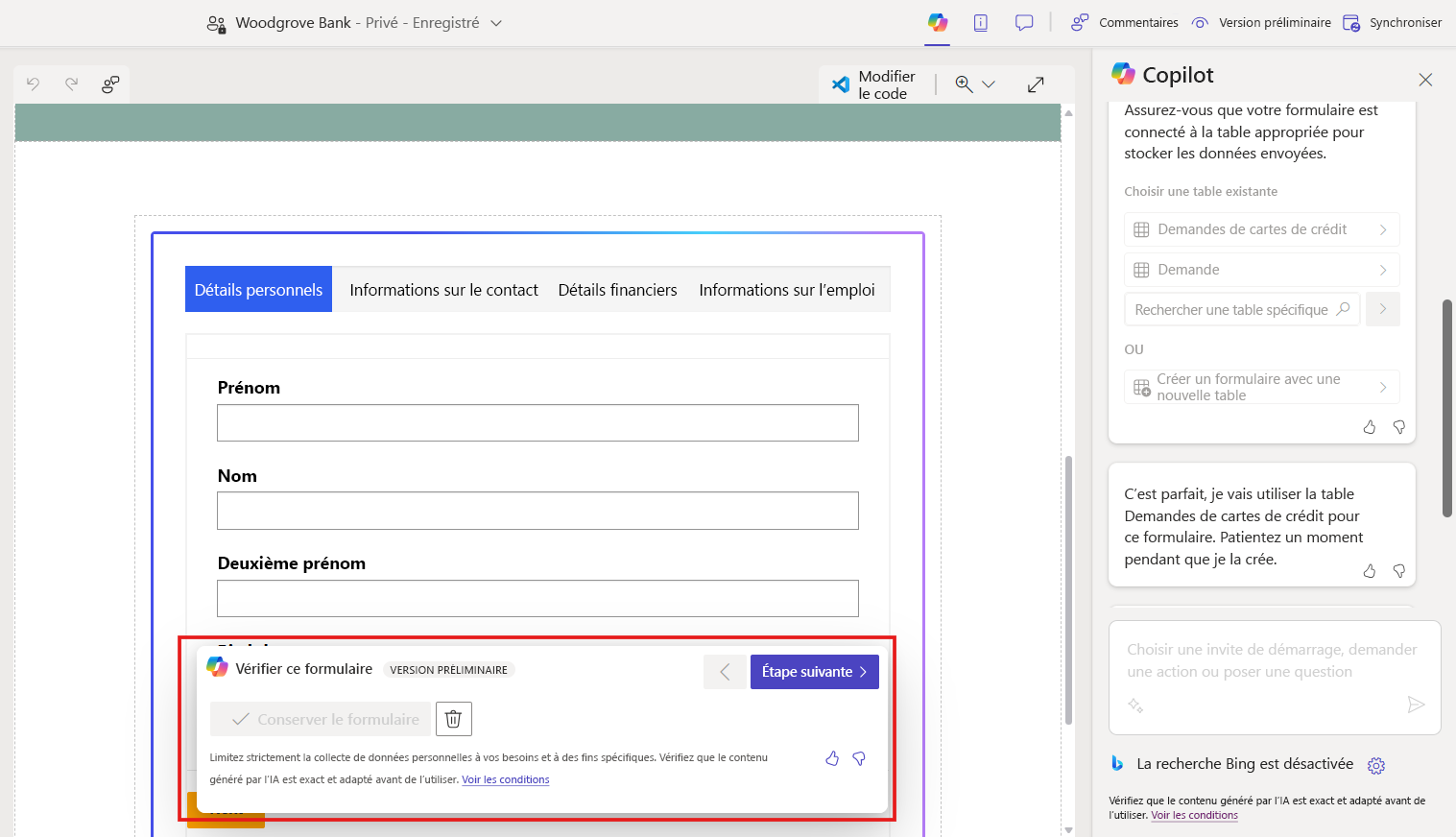The width and height of the screenshot is (1456, 837).
Task: Expand the Privé - Enregistré chevron
Action: (496, 22)
